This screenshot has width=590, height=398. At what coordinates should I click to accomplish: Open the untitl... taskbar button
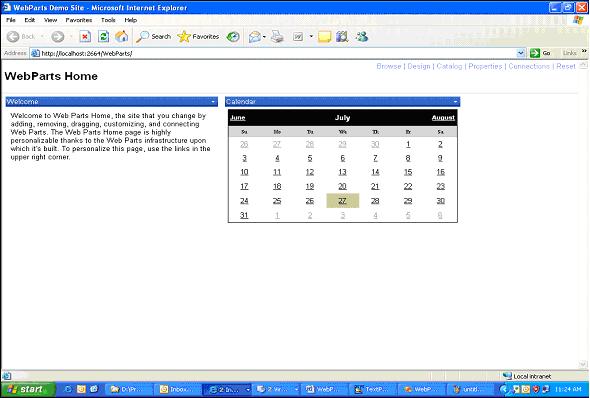(x=470, y=389)
